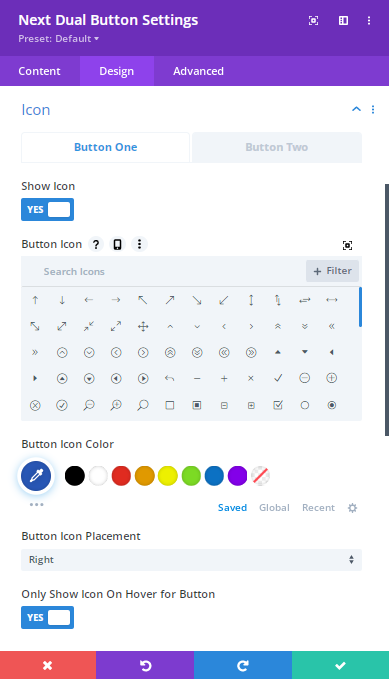Open responsive phone icon for Button Icon
Screen dimensions: 389x679
click(117, 244)
